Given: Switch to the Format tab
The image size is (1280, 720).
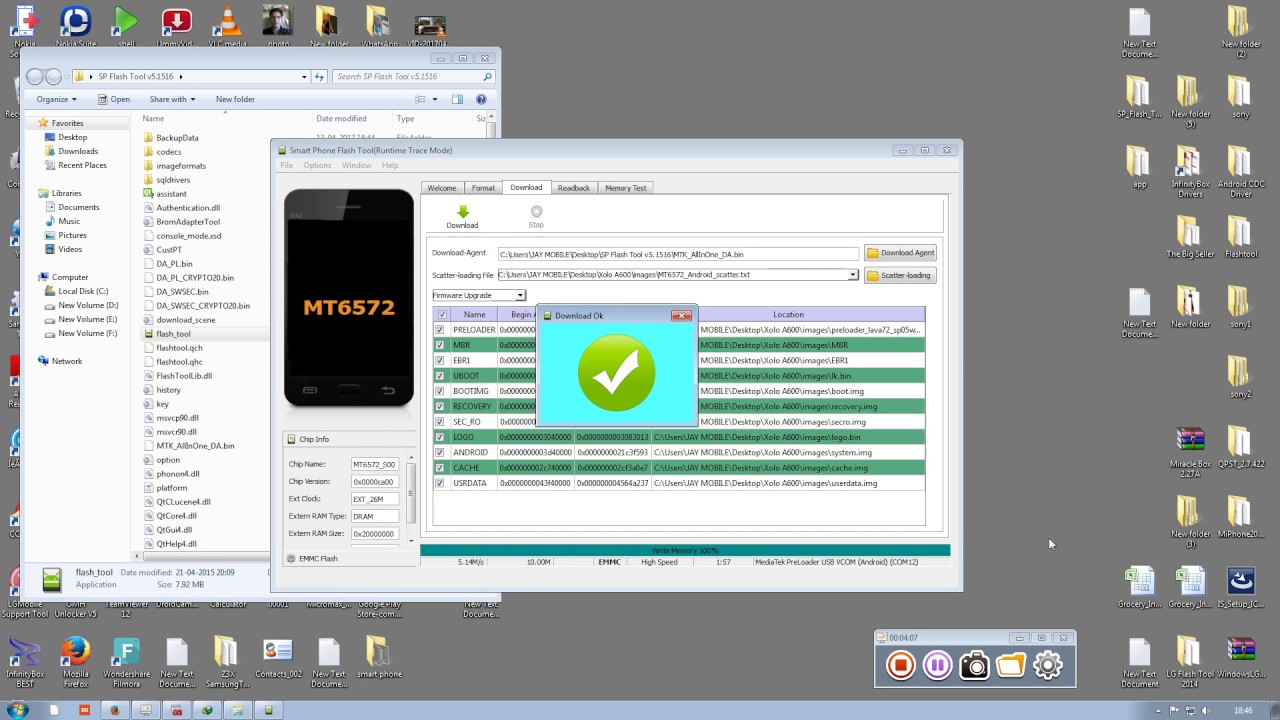Looking at the screenshot, I should click(x=483, y=188).
